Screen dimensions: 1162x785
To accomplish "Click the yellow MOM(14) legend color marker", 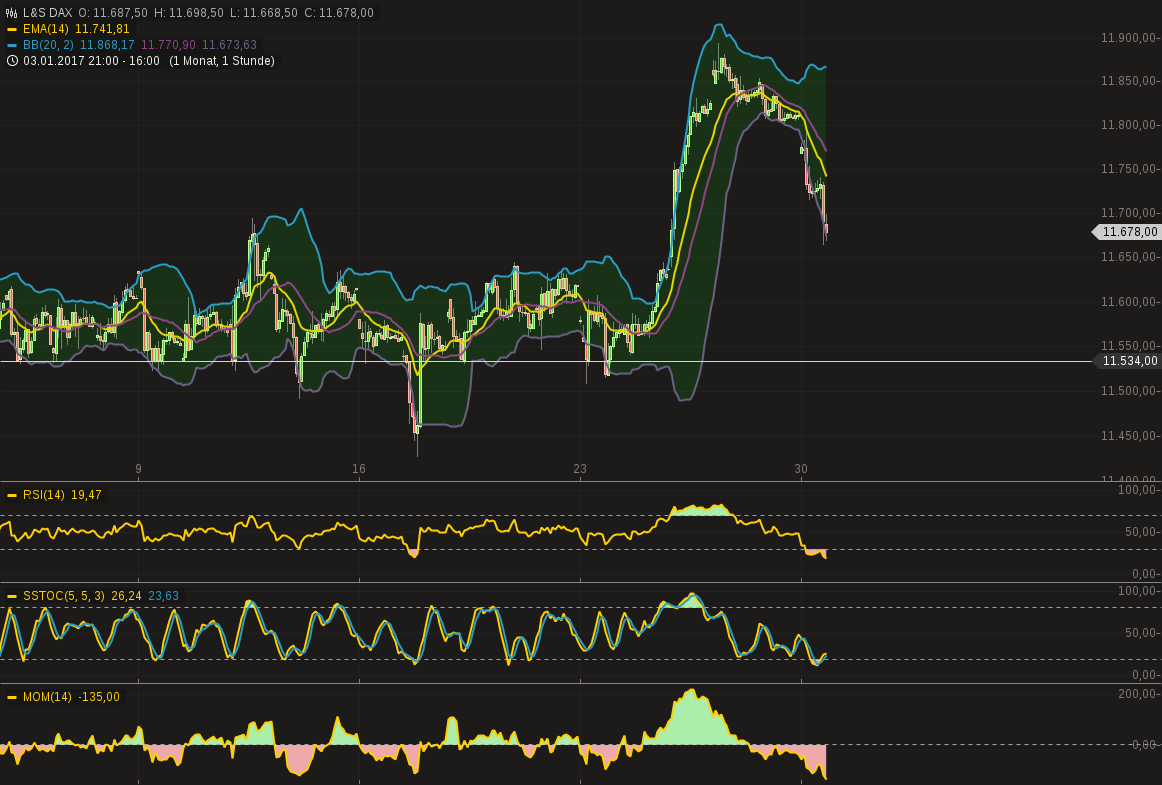I will 12,697.
